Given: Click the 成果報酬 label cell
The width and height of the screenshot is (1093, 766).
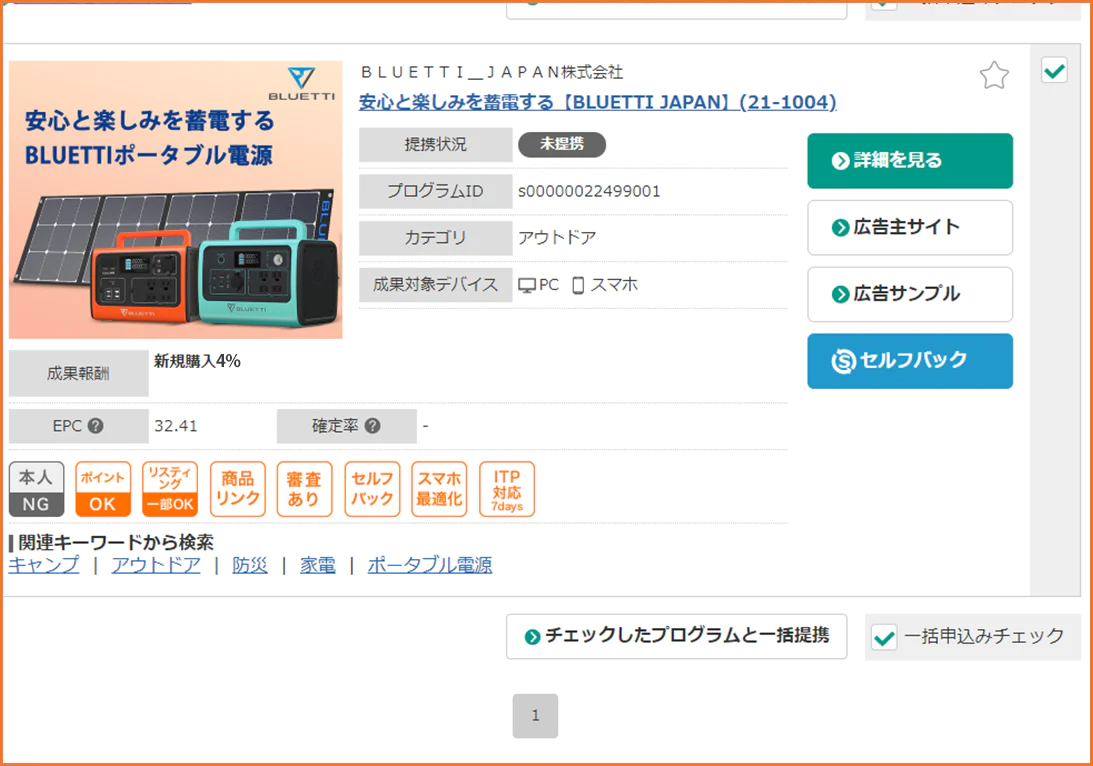Looking at the screenshot, I should coord(79,374).
